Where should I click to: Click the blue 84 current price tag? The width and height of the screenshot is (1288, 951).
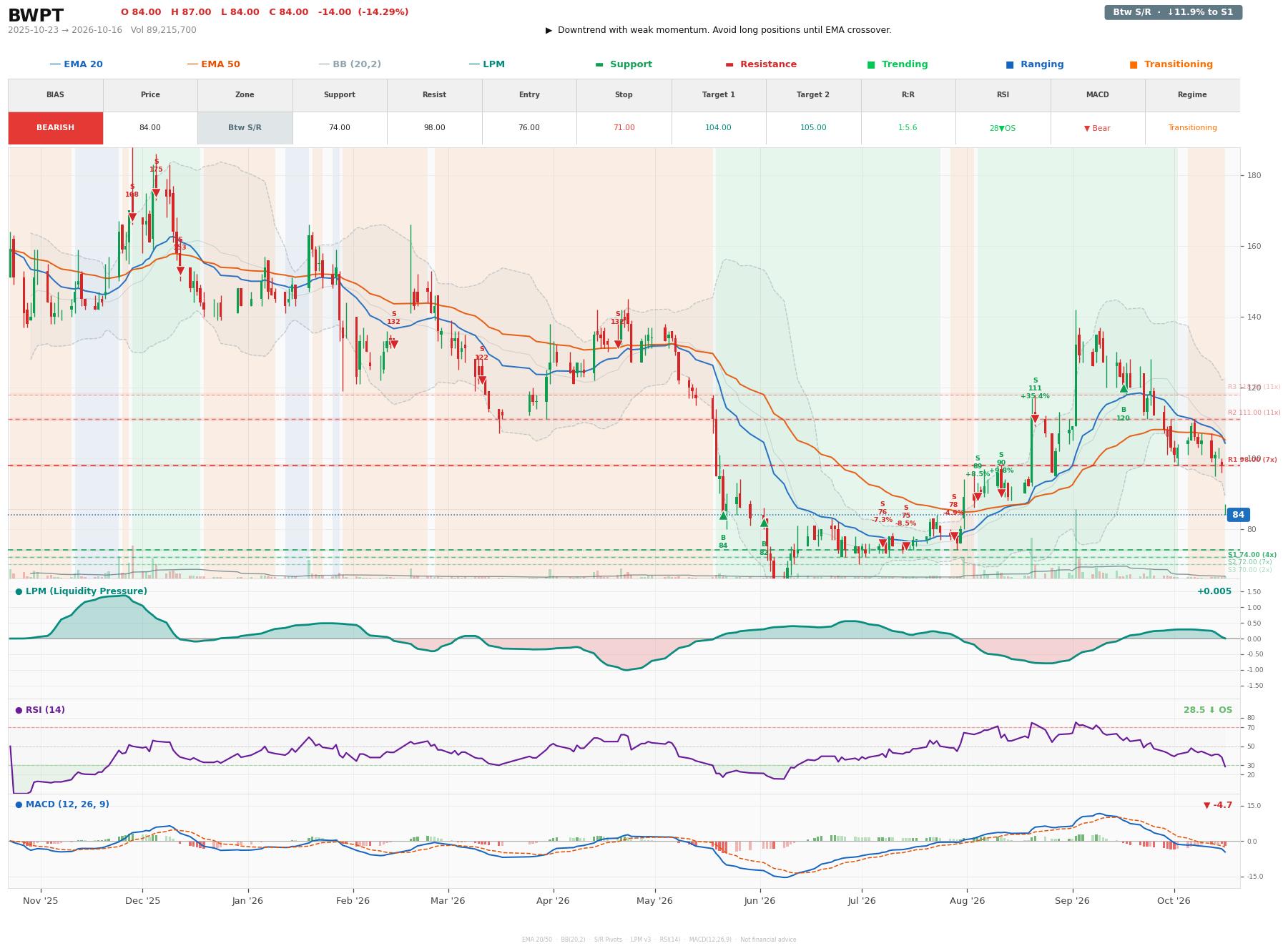click(1238, 515)
